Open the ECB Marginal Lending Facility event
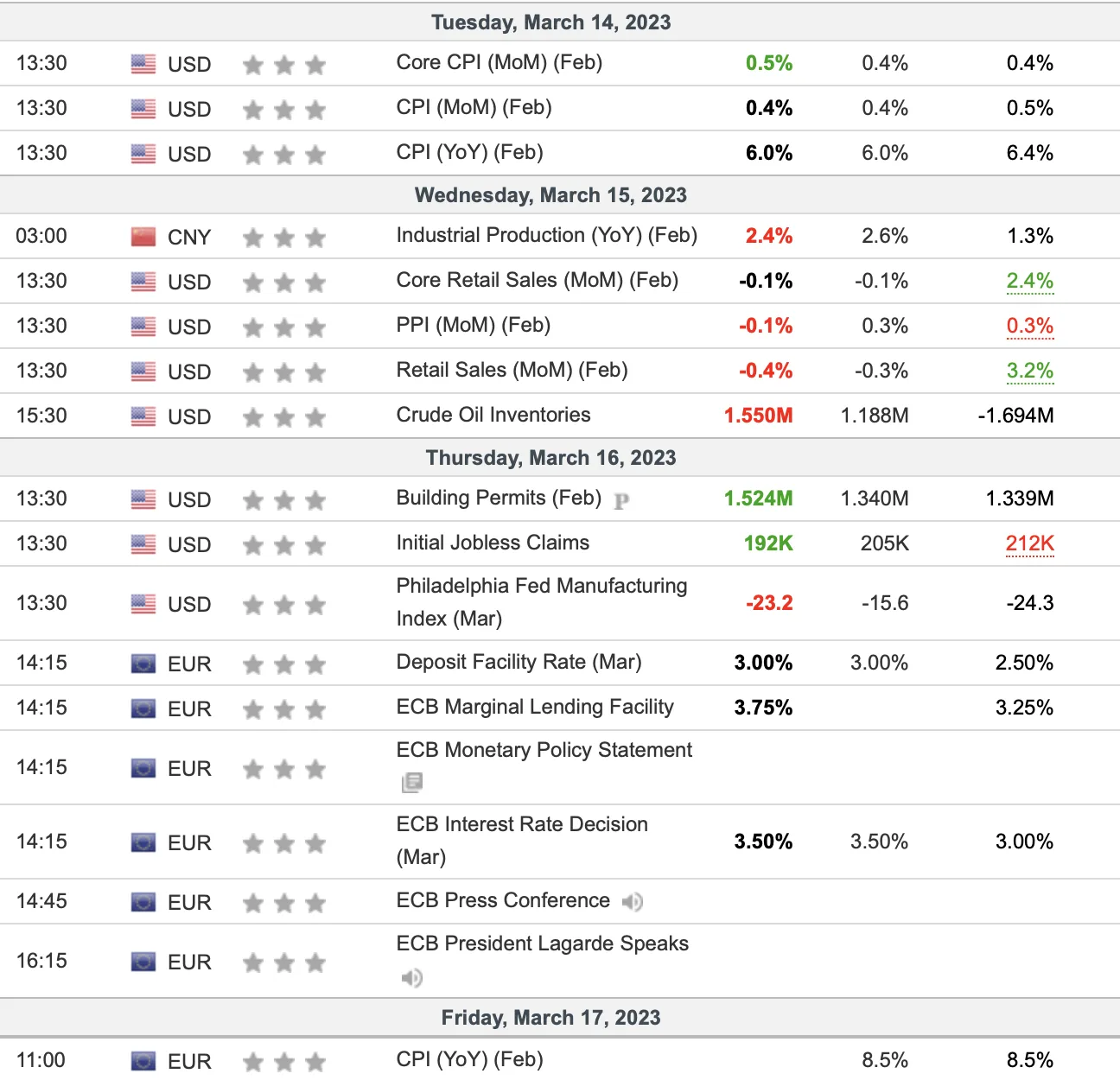Viewport: 1120px width, 1080px height. [534, 707]
